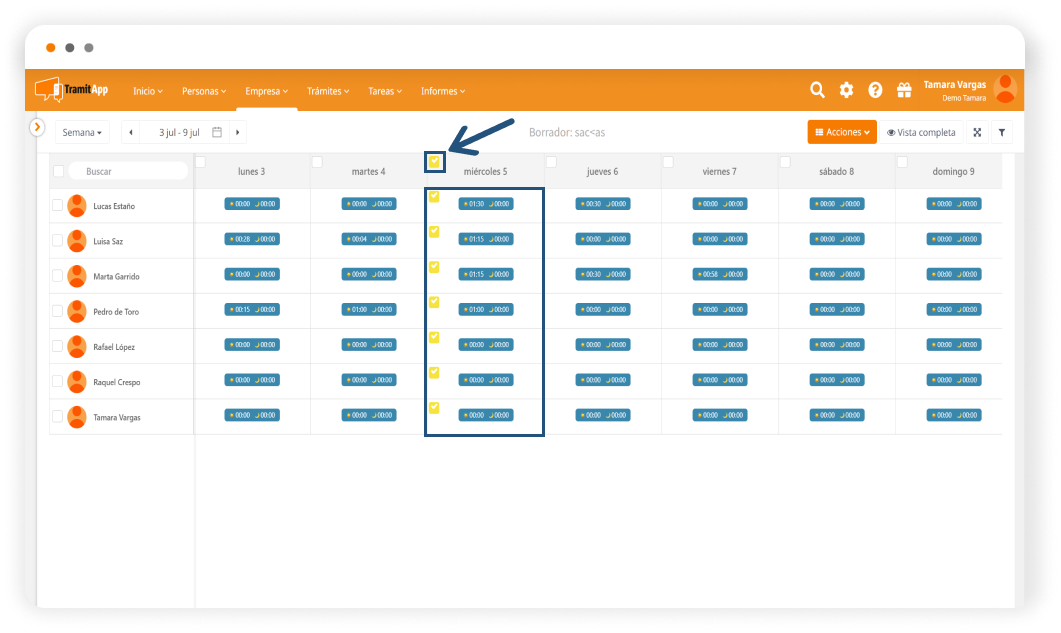Image resolution: width=1061 pixels, height=633 pixels.
Task: Check the lunes 3 column checkbox
Action: 200,162
